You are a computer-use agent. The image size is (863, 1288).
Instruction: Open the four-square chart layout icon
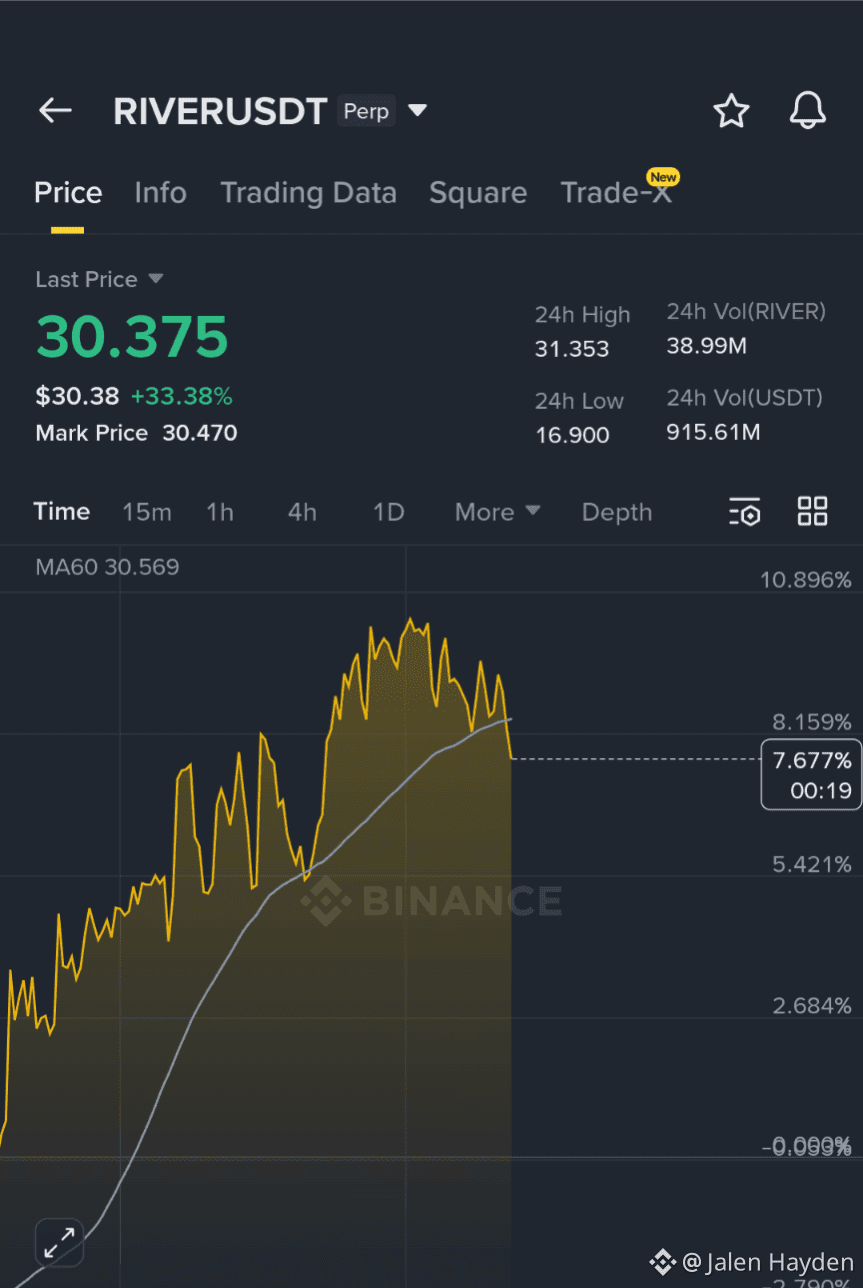pyautogui.click(x=812, y=511)
